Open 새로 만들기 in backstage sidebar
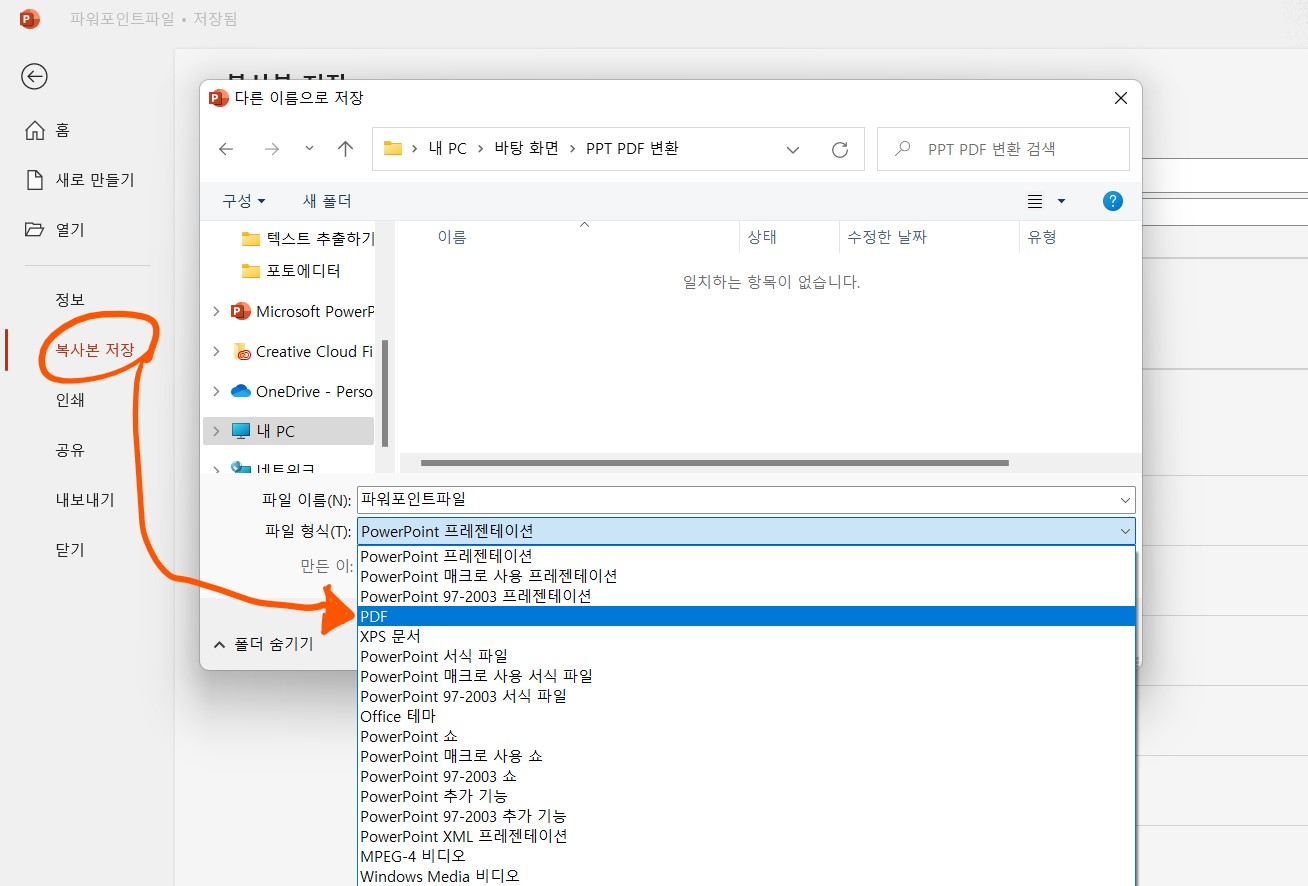This screenshot has height=886, width=1308. pos(79,180)
